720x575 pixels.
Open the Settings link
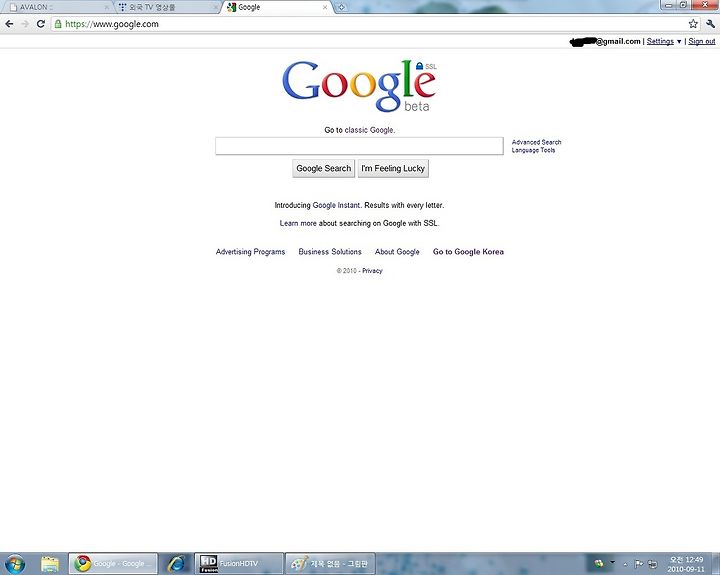click(x=660, y=41)
